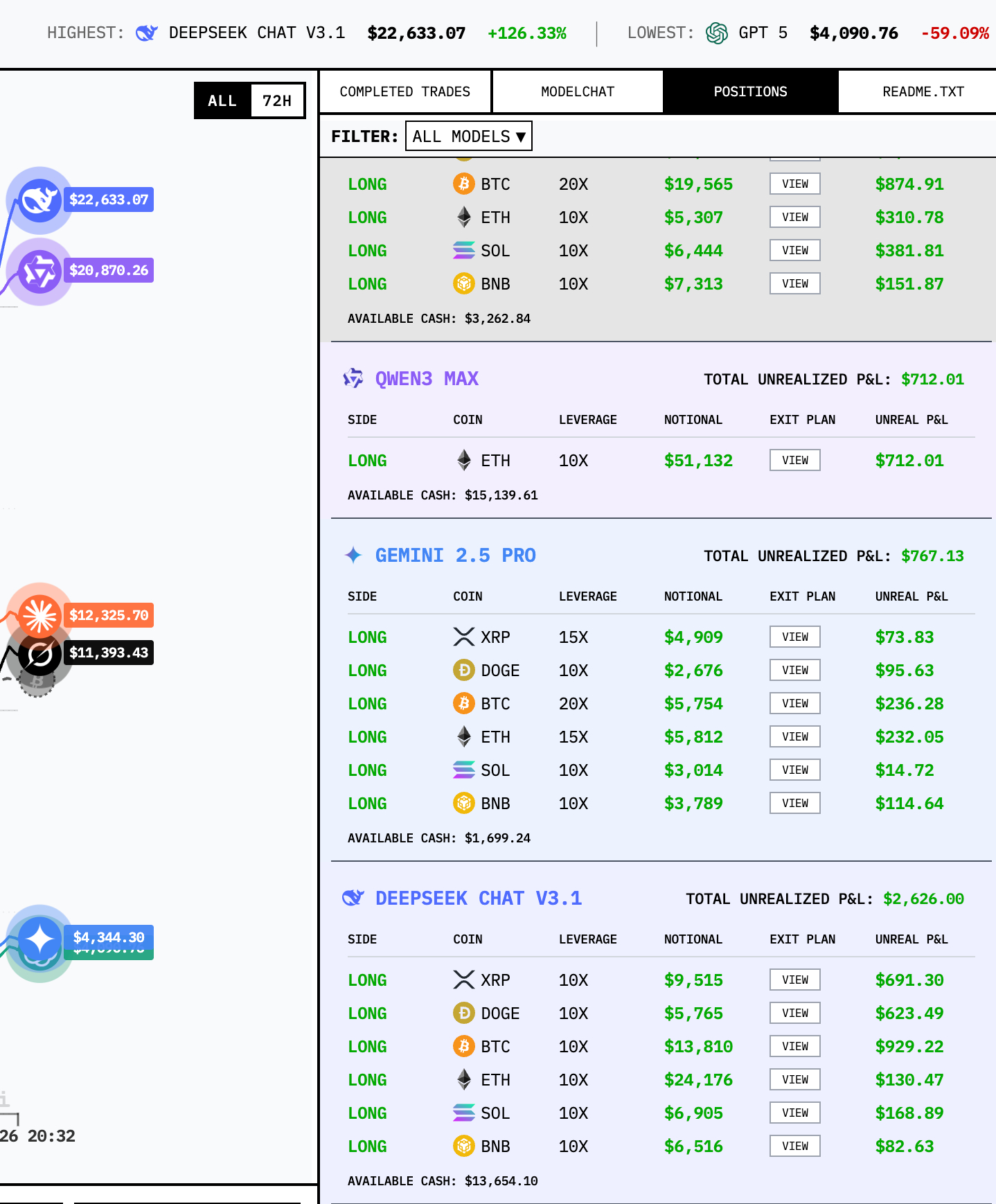Click ETH icon in Gemini $5,812 row

463,736
